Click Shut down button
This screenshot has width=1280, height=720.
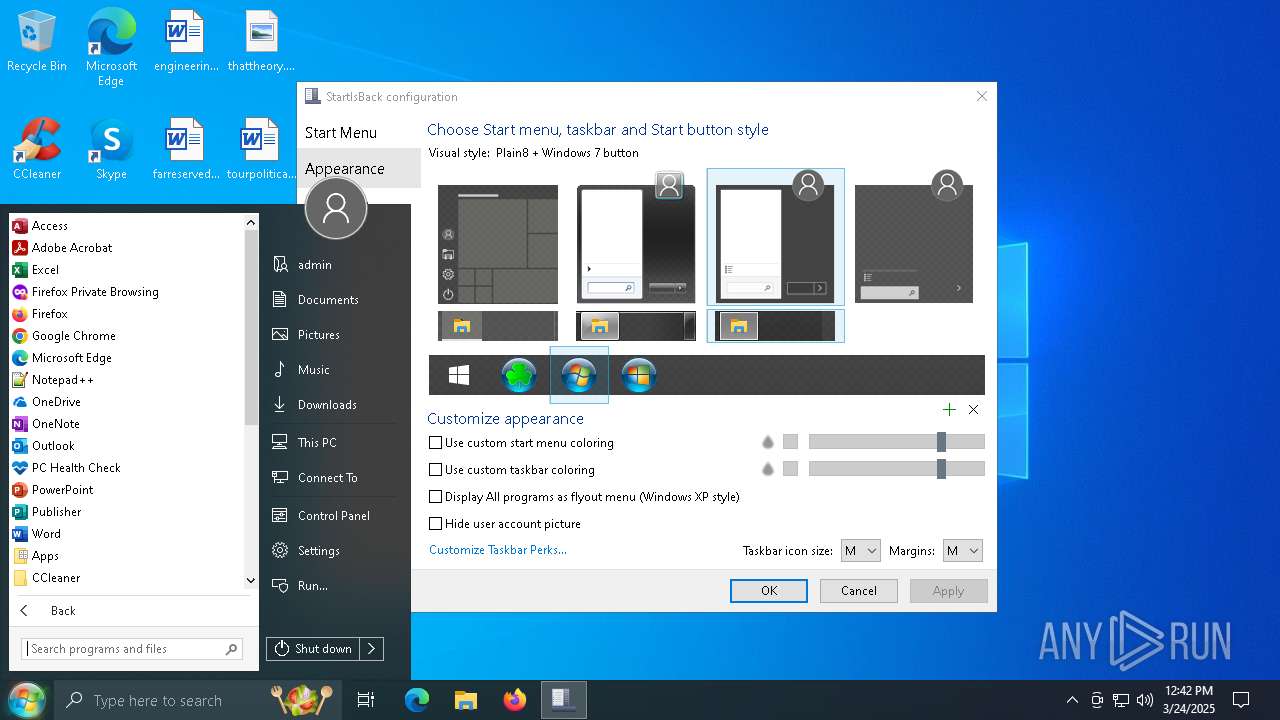click(x=314, y=649)
